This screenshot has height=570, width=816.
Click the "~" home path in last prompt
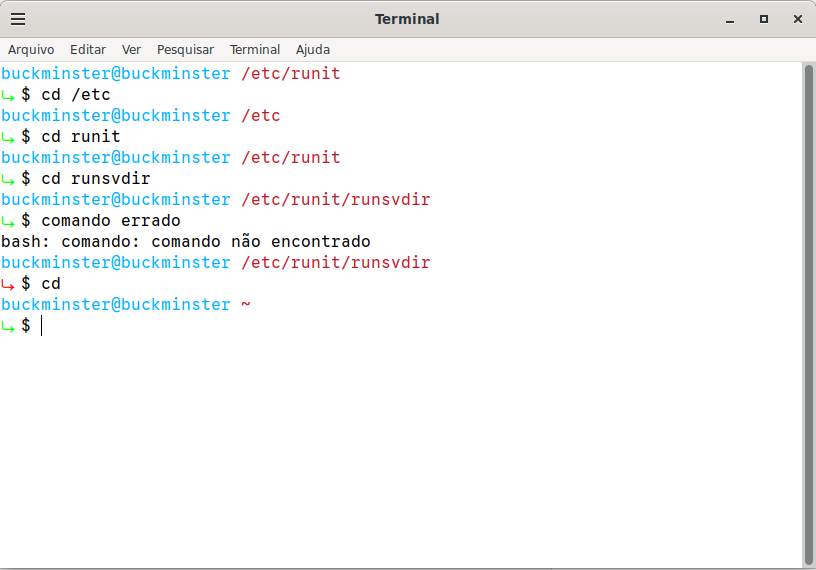[246, 305]
